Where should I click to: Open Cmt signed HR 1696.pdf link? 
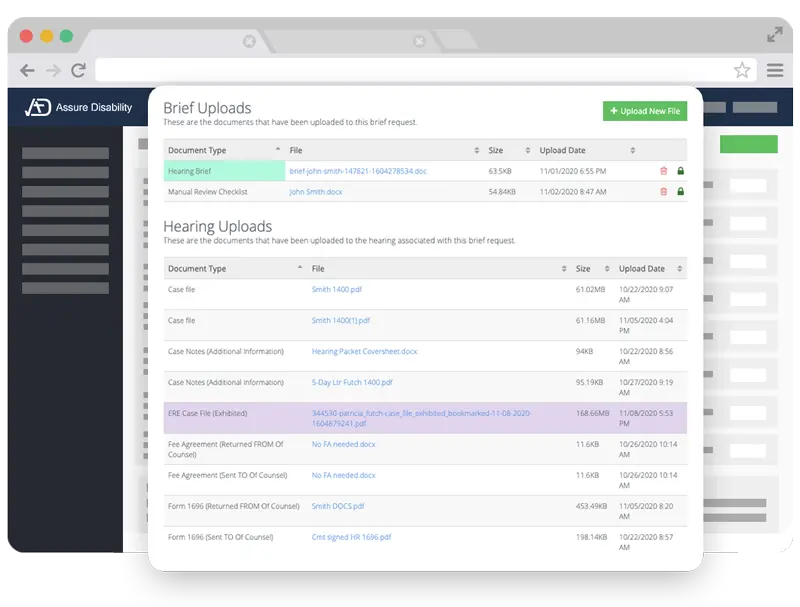(x=352, y=537)
